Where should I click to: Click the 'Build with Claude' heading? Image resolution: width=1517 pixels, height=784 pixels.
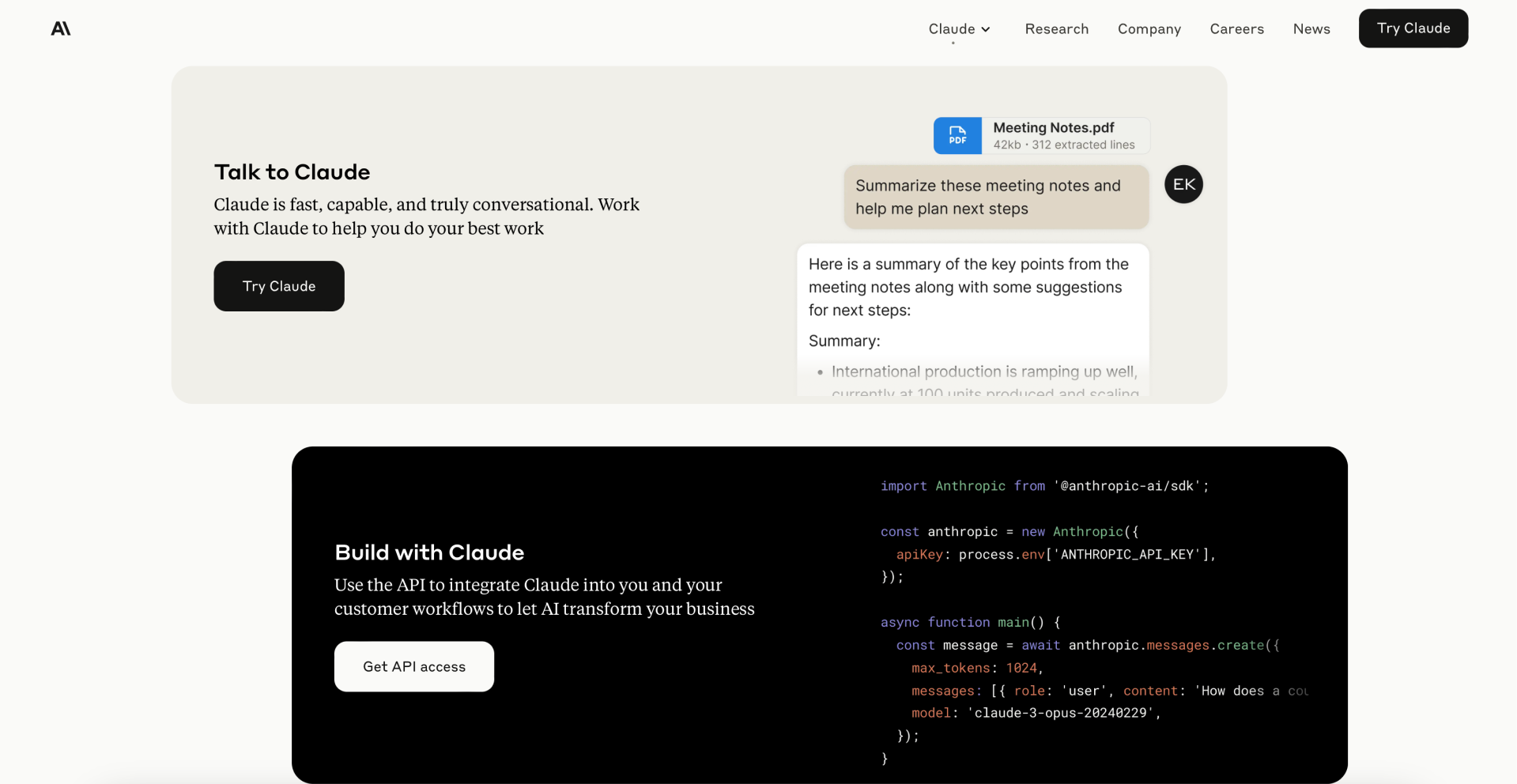(429, 552)
